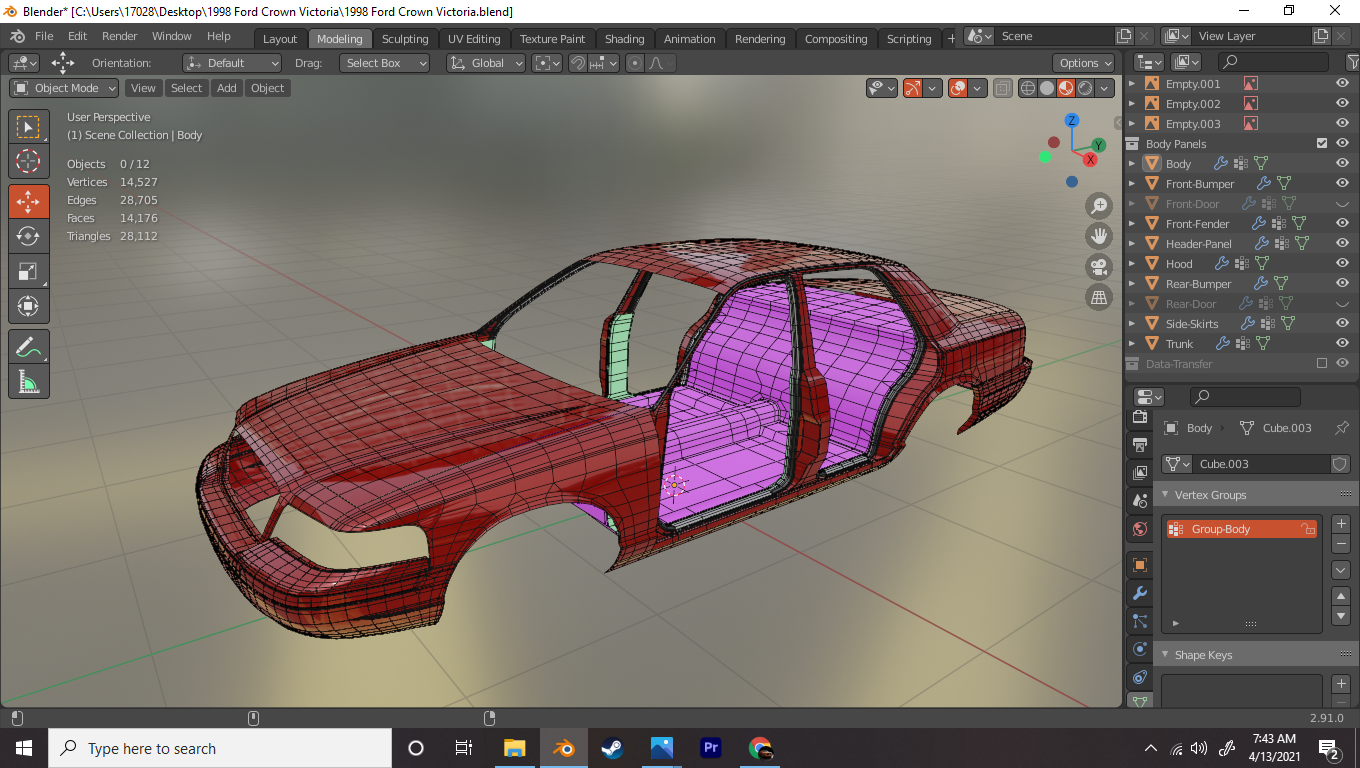Screen dimensions: 1360x768
Task: Switch to the Shading workspace tab
Action: coord(625,39)
